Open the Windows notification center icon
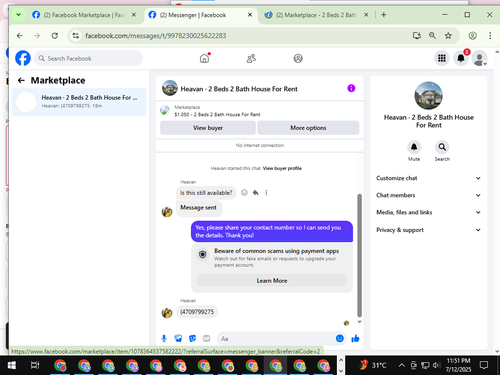This screenshot has width=500, height=375. [484, 365]
